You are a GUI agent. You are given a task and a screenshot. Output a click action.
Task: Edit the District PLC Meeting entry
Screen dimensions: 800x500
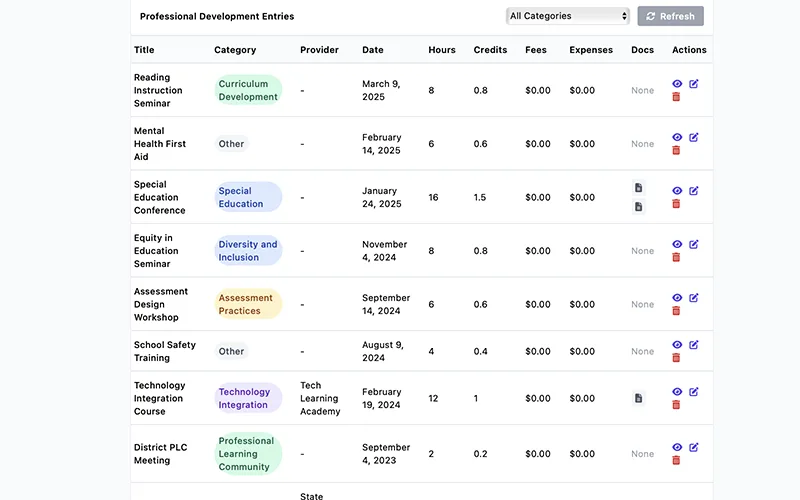693,447
